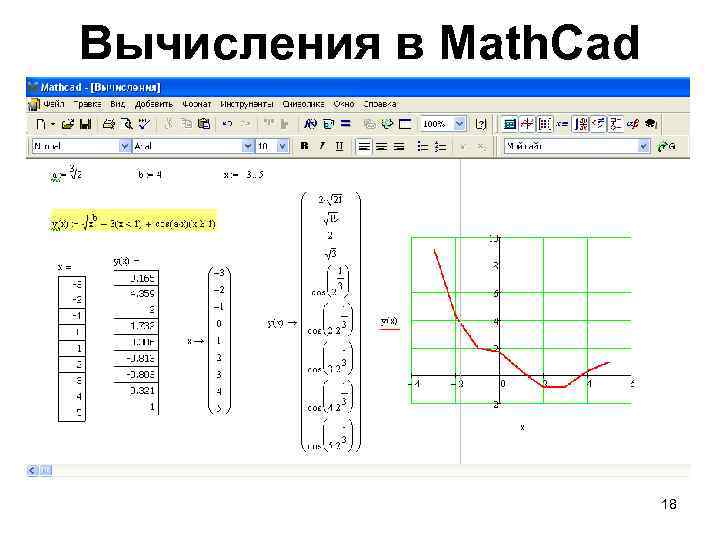720x540 pixels.
Task: Open the Справка menu
Action: (x=380, y=104)
